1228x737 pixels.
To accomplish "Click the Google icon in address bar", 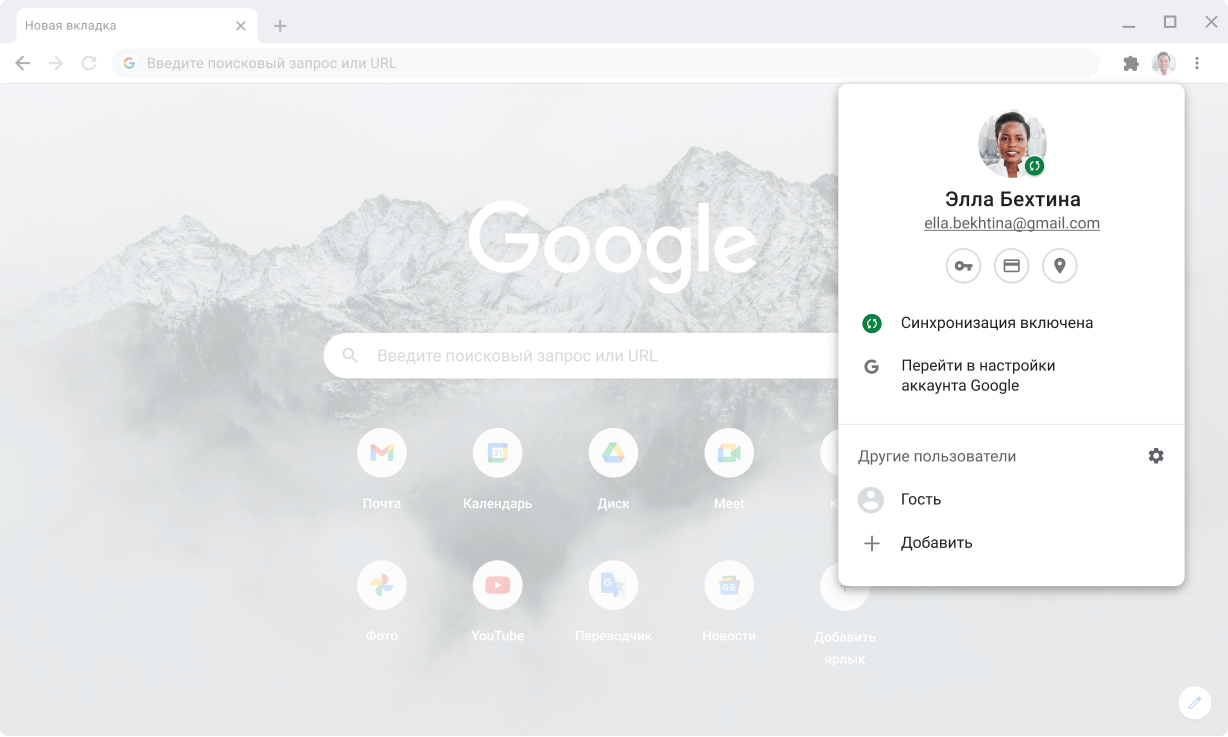I will [x=129, y=63].
